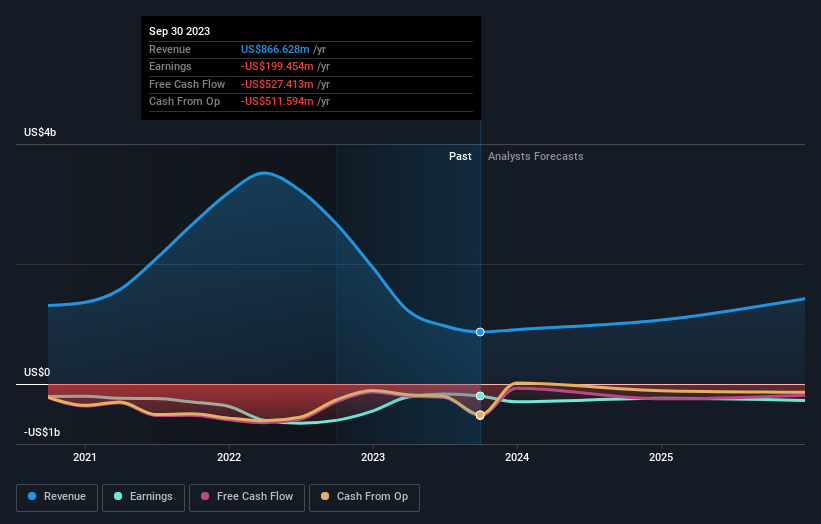The image size is (821, 524).
Task: Click the Free Cash Flow label in tooltip
Action: pyautogui.click(x=187, y=84)
